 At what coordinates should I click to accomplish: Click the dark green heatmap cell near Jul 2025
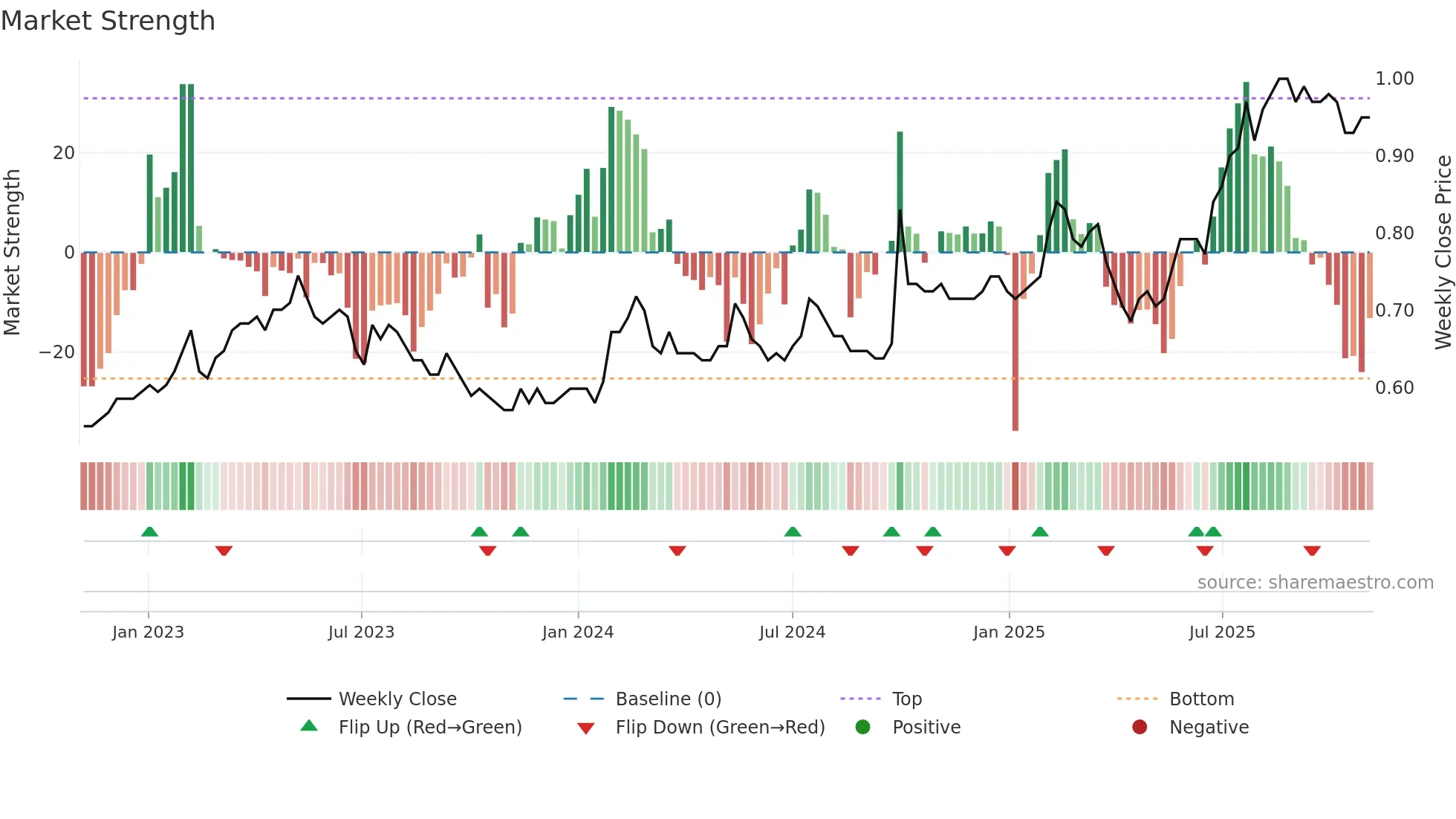tap(1246, 486)
